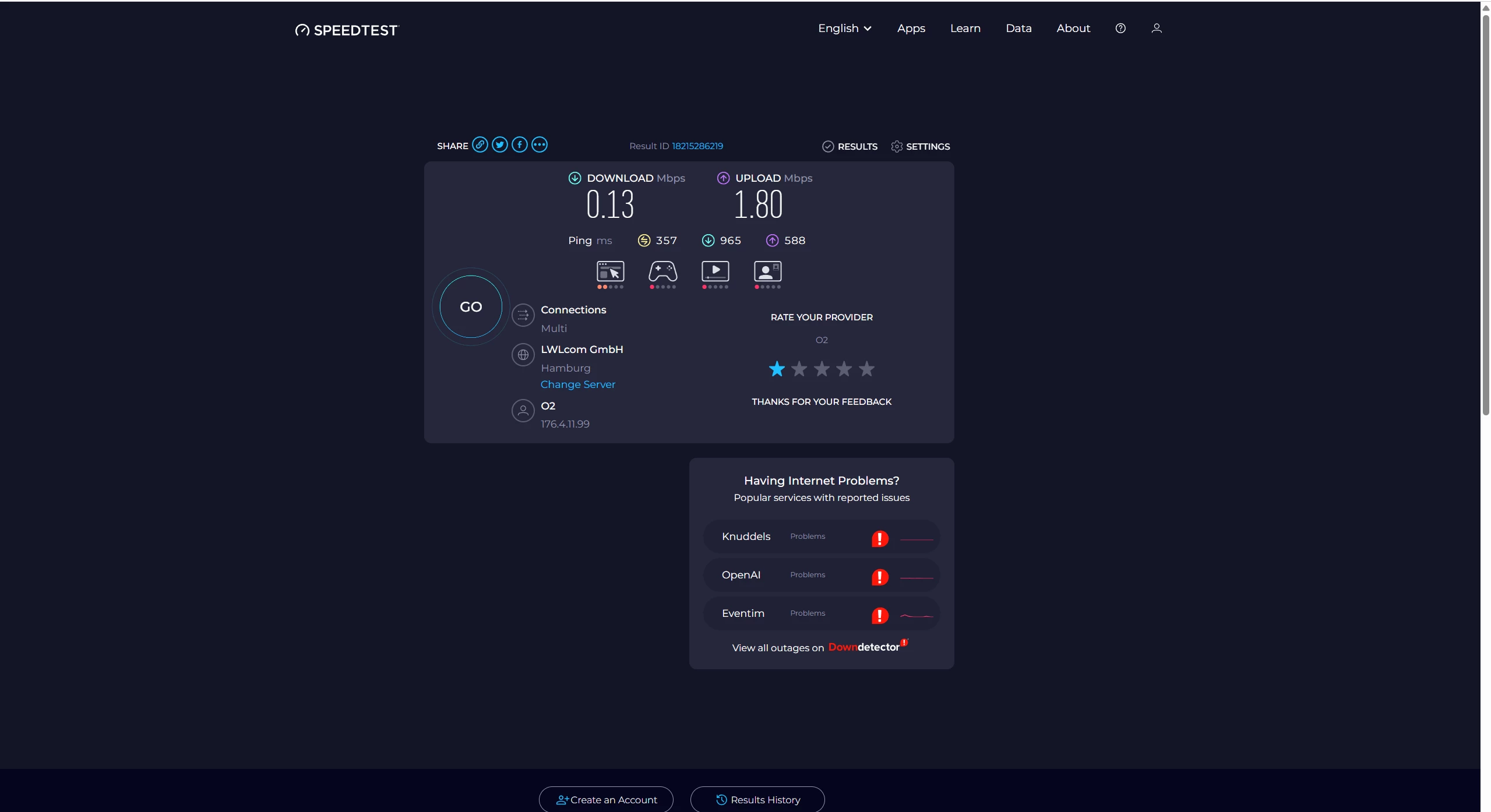Open the Result ID 18215286219 link
The height and width of the screenshot is (812, 1491).
(x=697, y=146)
